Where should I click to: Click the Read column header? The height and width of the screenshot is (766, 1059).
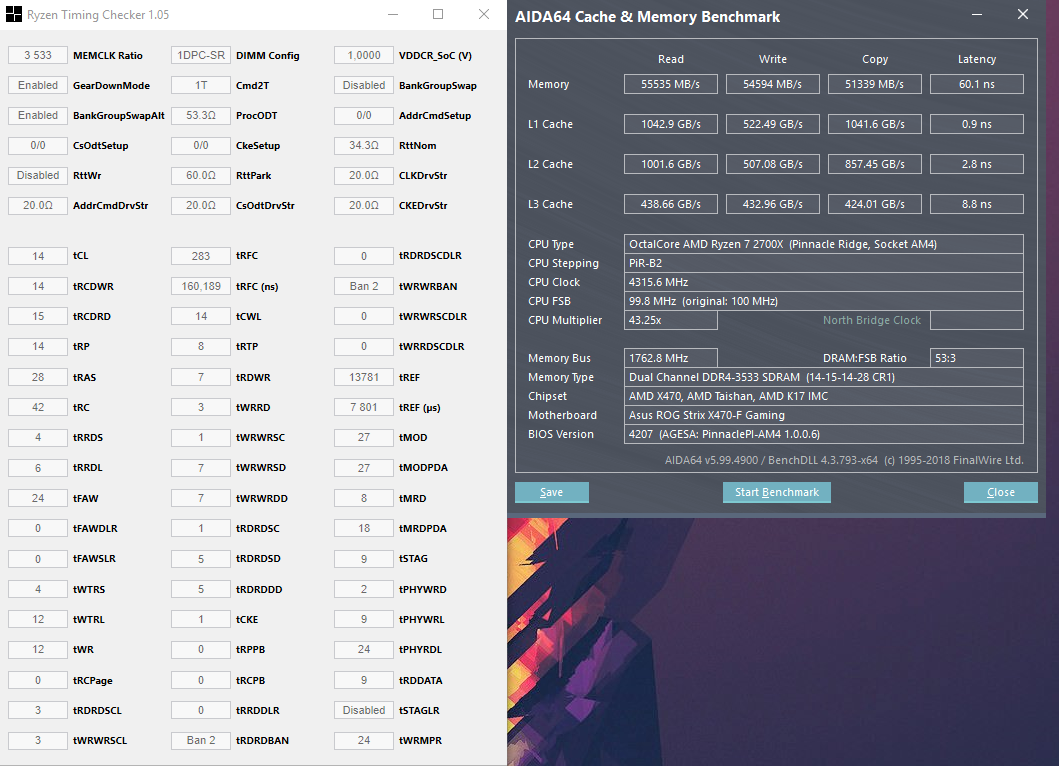coord(671,59)
